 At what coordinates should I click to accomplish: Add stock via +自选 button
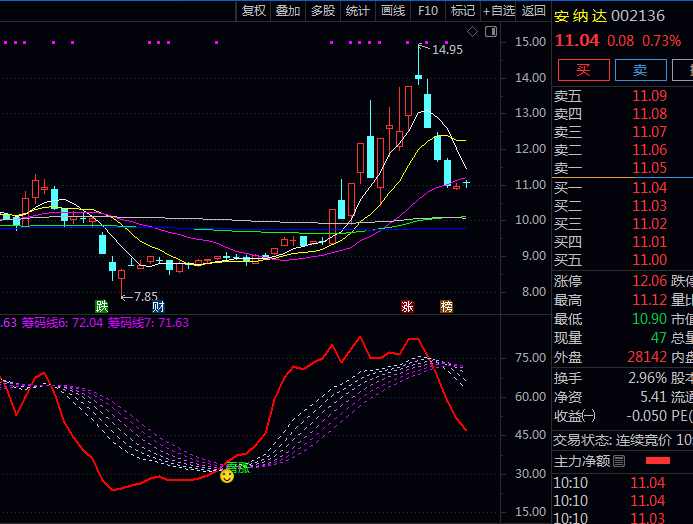[499, 11]
